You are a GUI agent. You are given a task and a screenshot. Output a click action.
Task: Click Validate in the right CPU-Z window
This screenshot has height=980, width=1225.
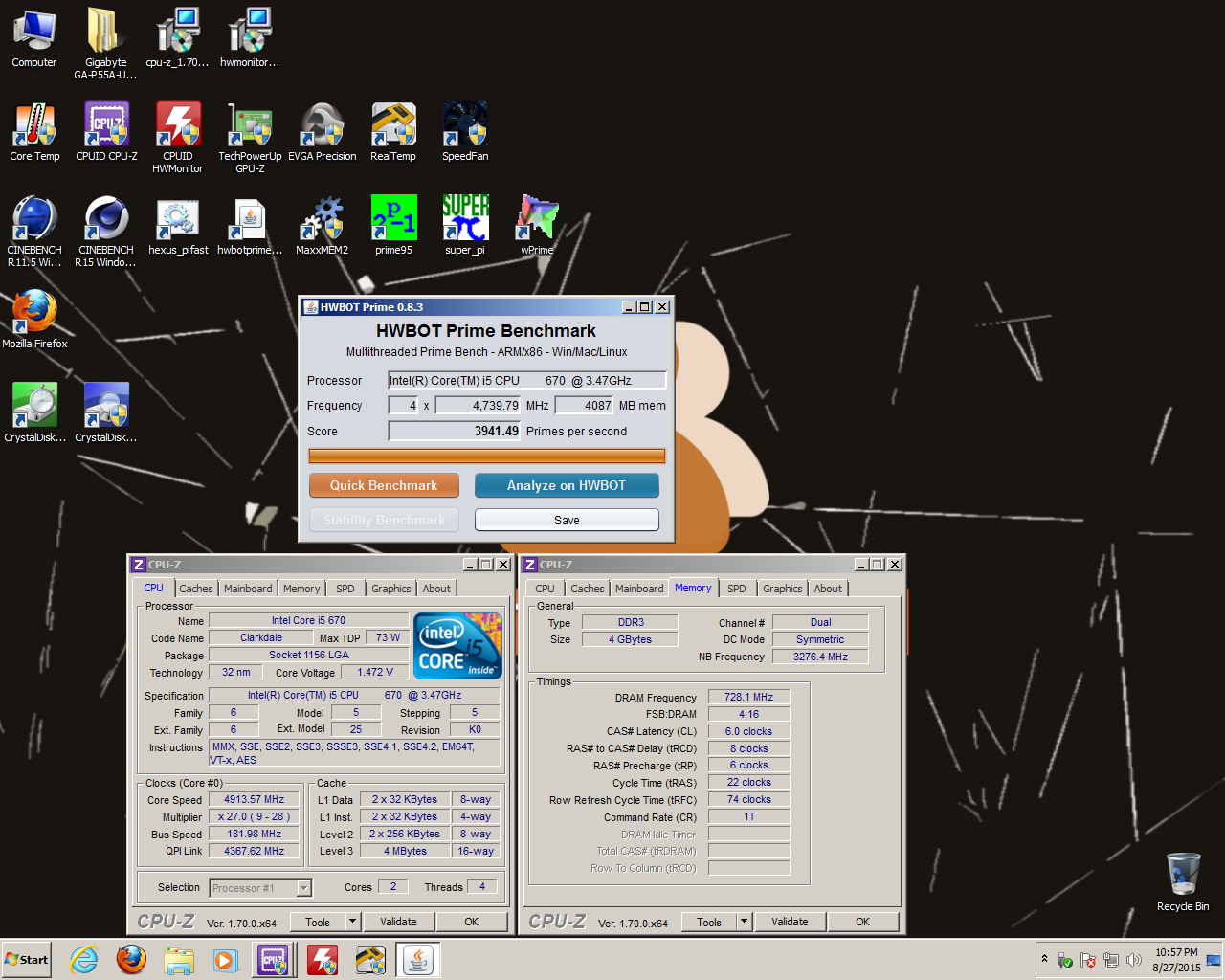[x=790, y=922]
